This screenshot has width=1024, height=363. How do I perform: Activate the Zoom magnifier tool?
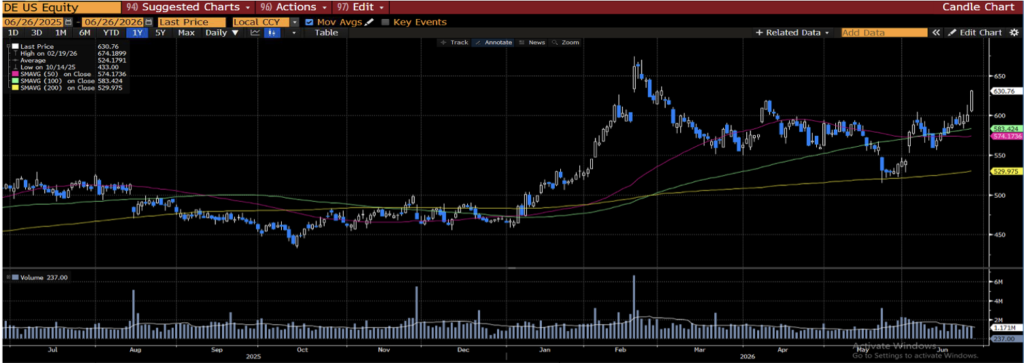pyautogui.click(x=566, y=42)
